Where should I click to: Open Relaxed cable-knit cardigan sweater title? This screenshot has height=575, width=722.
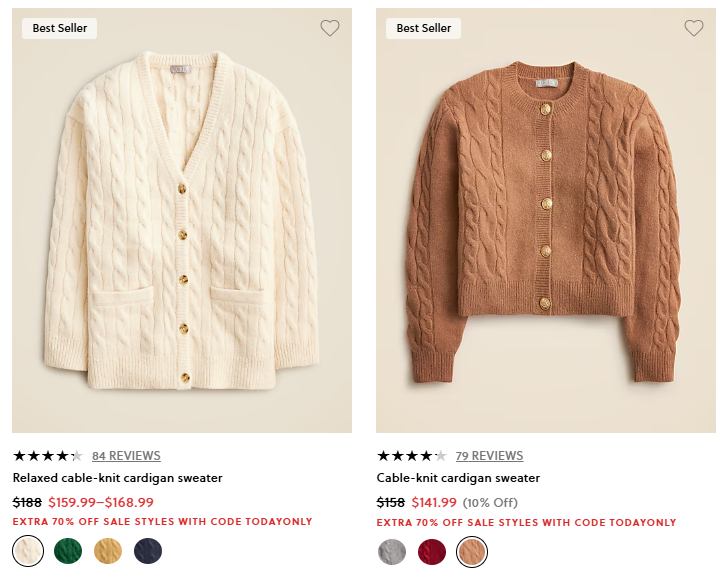click(118, 478)
